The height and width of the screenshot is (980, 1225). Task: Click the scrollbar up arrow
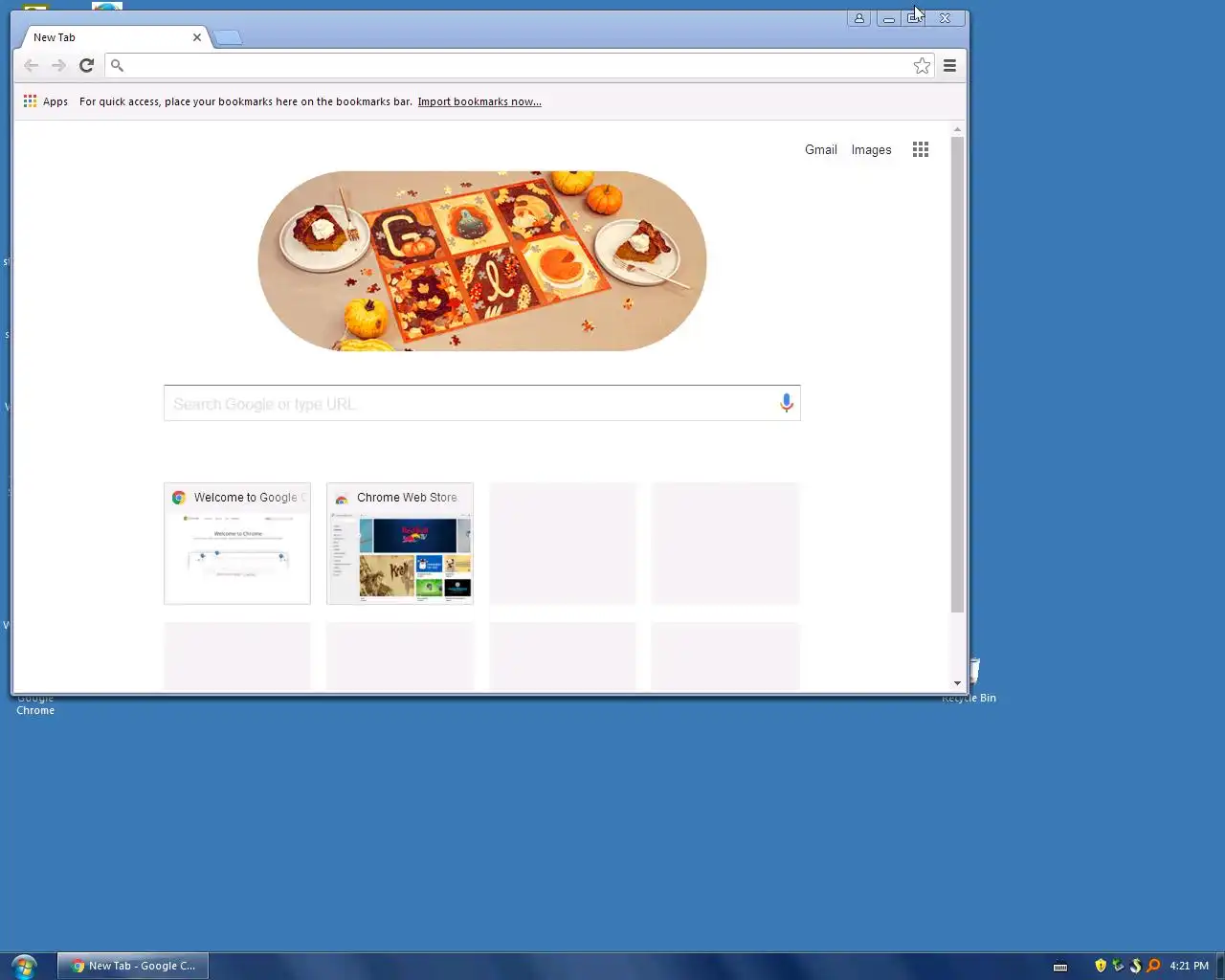pyautogui.click(x=957, y=128)
